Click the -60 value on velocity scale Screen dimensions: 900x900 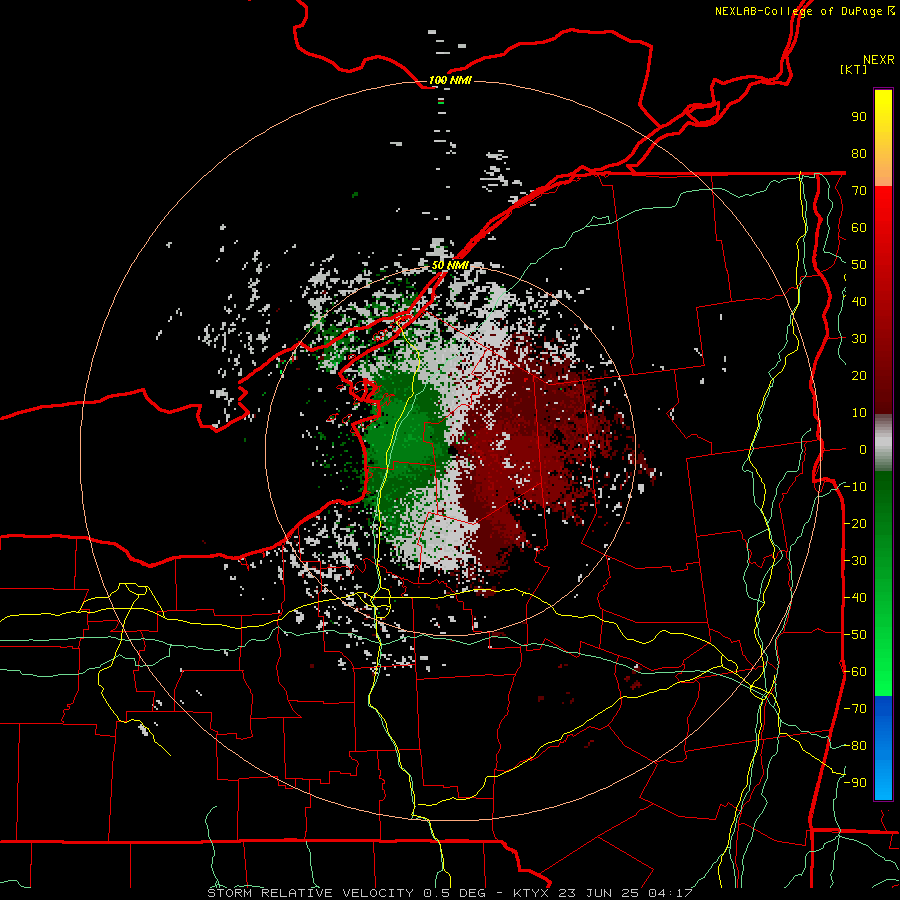pyautogui.click(x=855, y=672)
